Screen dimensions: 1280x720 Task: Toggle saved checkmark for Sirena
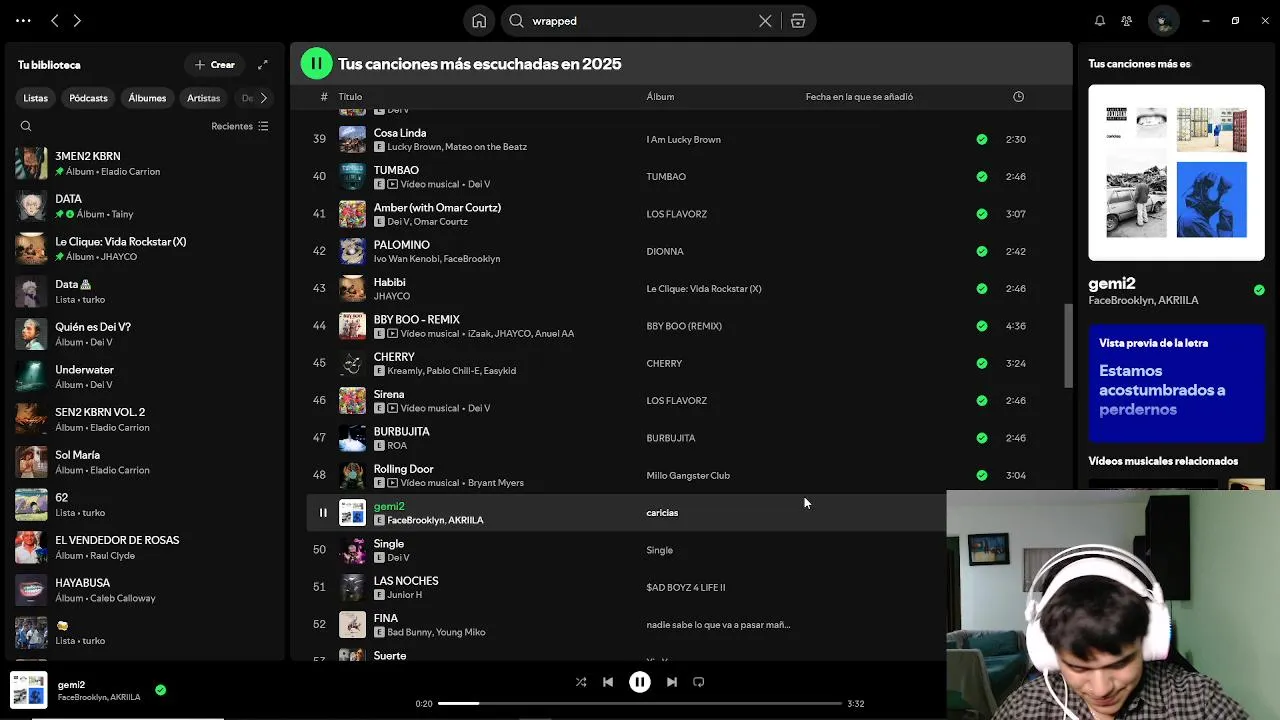pyautogui.click(x=982, y=401)
